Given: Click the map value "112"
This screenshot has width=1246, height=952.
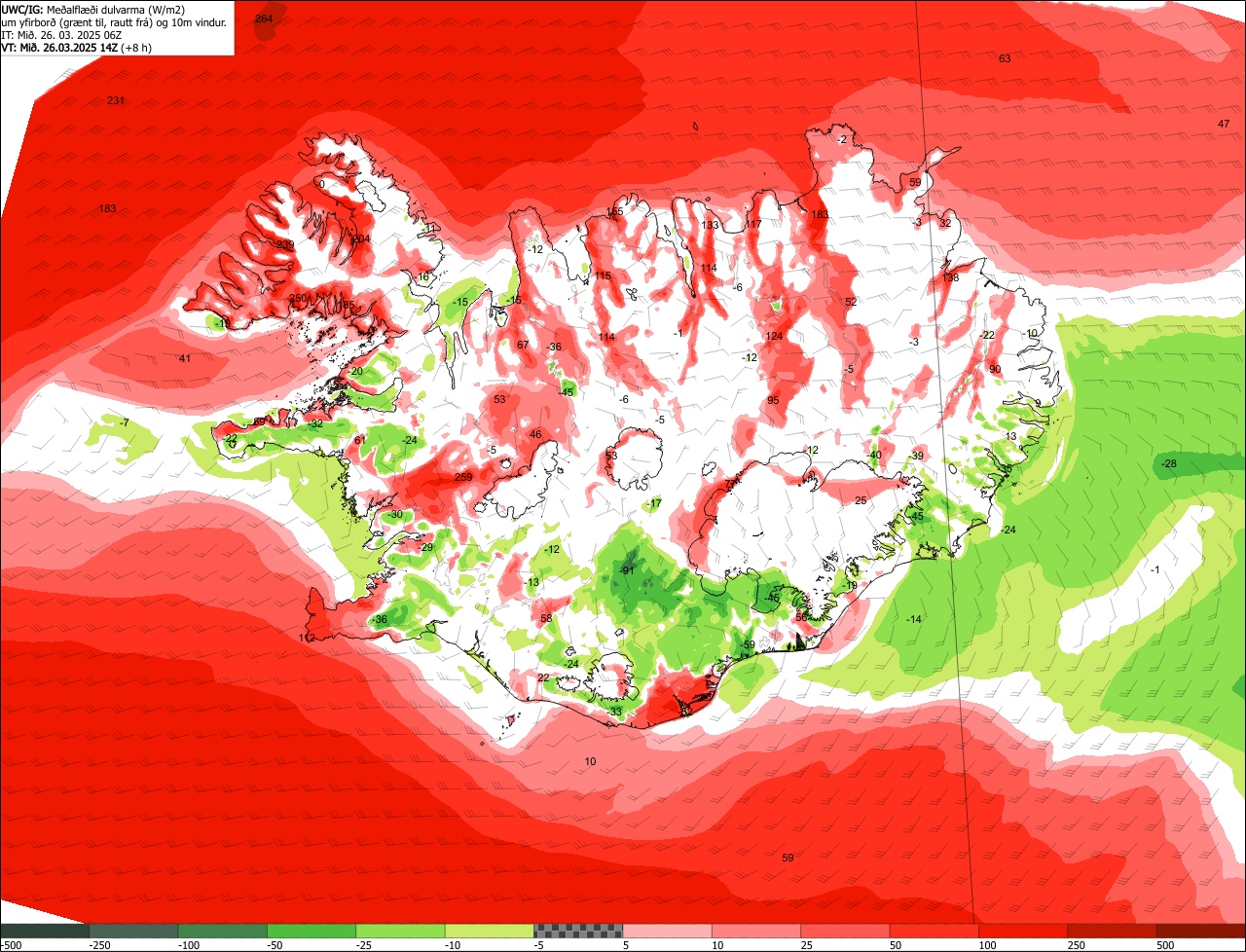Looking at the screenshot, I should click(308, 639).
